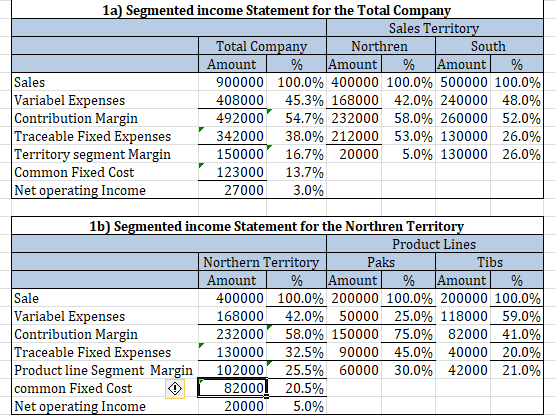This screenshot has height=416, width=556.
Task: Click the Territory segment Margin label
Action: coord(105,154)
